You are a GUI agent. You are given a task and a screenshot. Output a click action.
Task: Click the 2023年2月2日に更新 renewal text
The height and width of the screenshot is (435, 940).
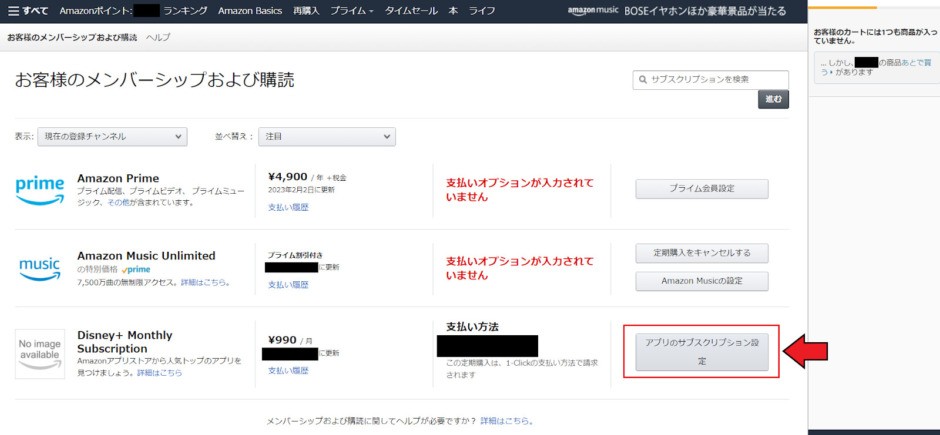click(302, 190)
